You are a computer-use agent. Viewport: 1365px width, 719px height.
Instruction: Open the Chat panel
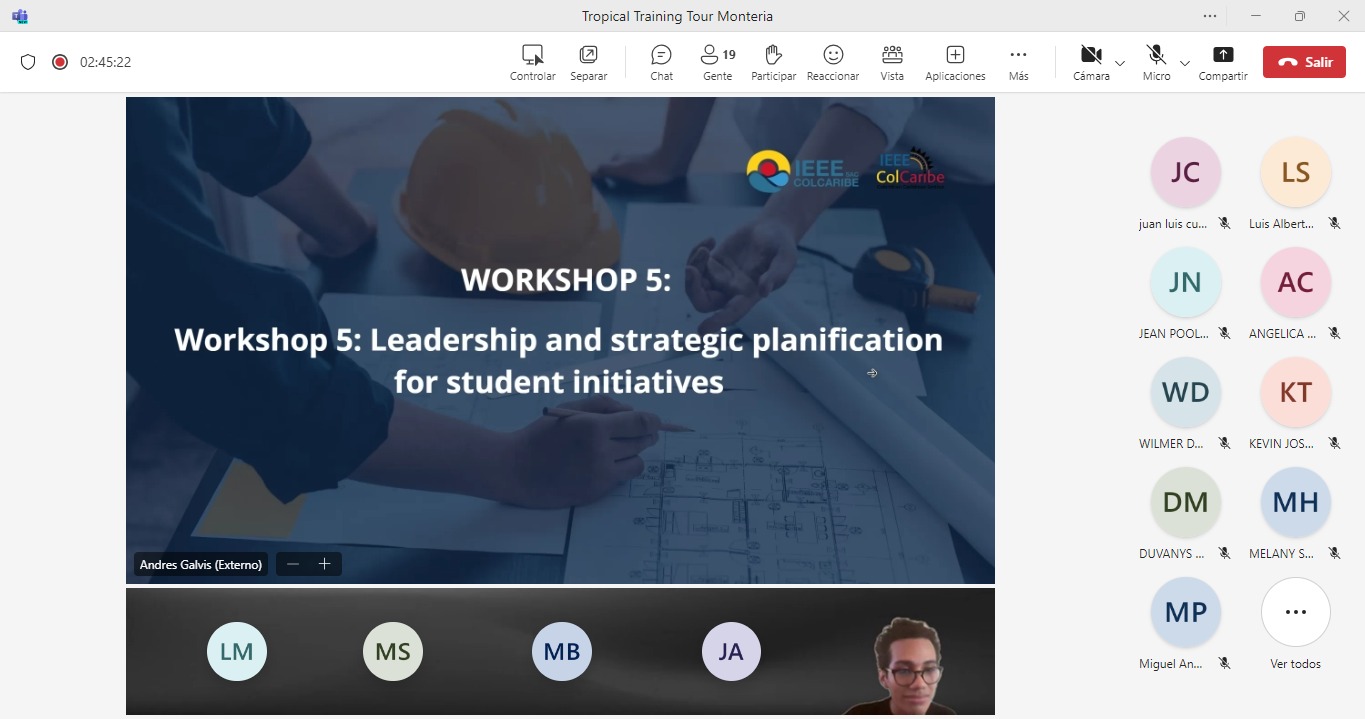[x=661, y=62]
